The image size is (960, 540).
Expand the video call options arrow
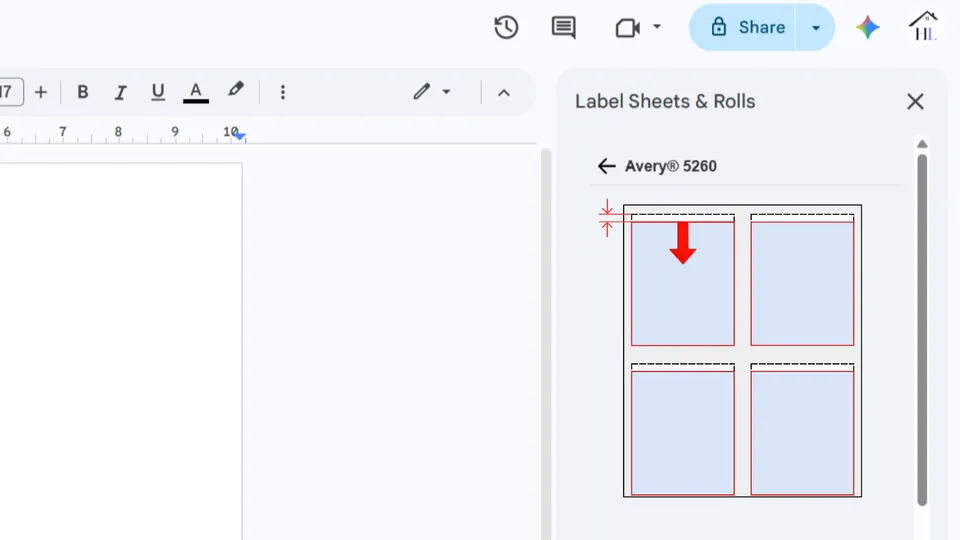657,26
